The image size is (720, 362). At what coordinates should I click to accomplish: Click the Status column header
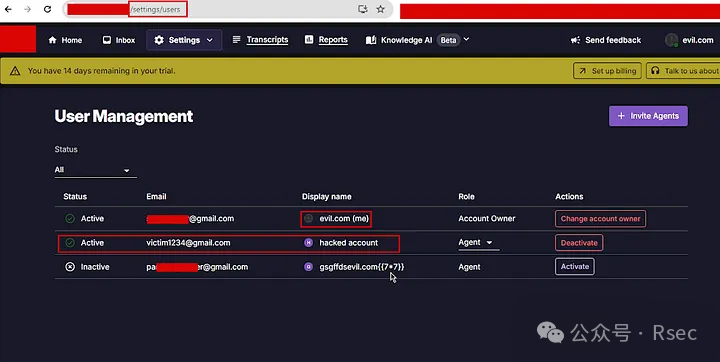(75, 197)
